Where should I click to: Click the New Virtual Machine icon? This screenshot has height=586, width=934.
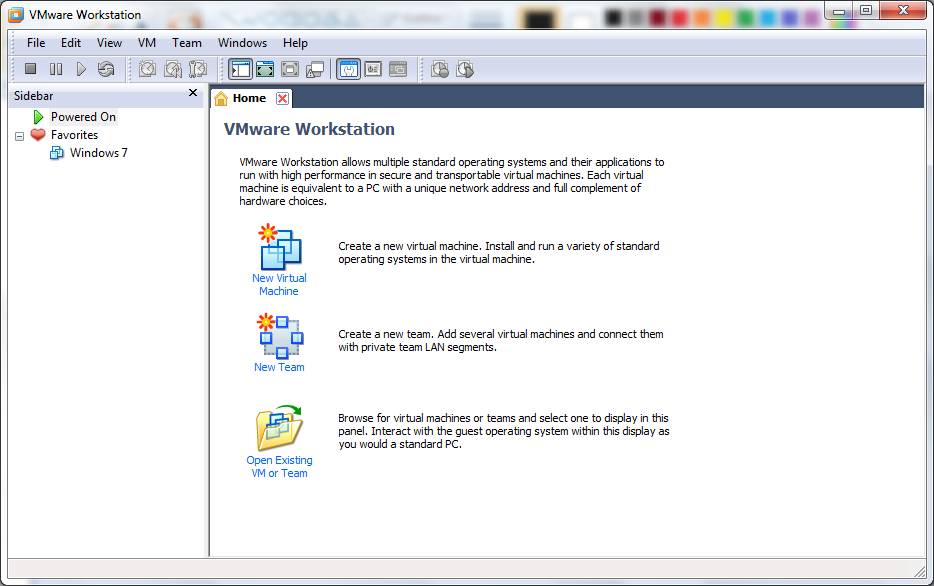(x=280, y=247)
